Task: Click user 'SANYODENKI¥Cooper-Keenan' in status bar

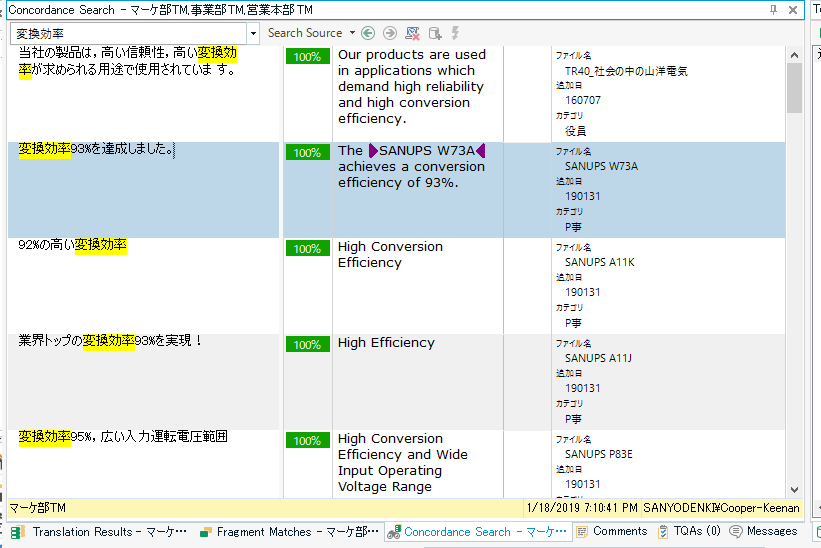Action: pos(722,508)
